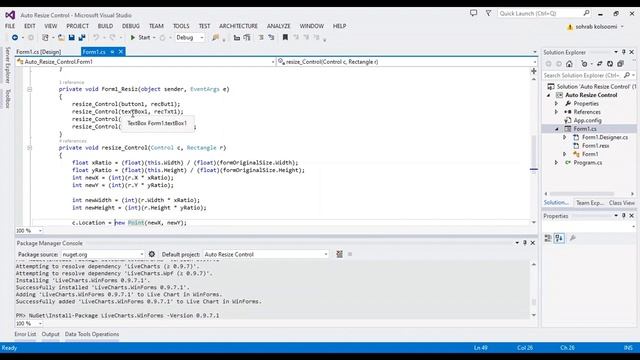Screen dimensions: 640x360
Task: Click the Save All toolbar icon
Action: click(x=82, y=38)
